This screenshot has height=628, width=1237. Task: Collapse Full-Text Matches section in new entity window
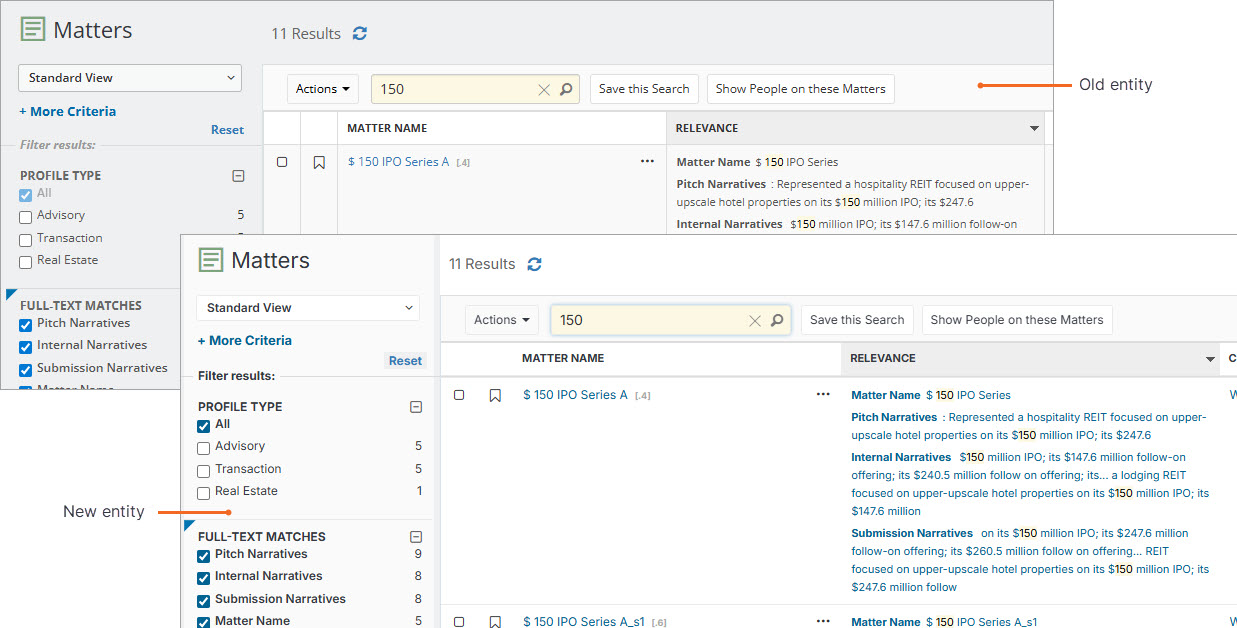[416, 537]
